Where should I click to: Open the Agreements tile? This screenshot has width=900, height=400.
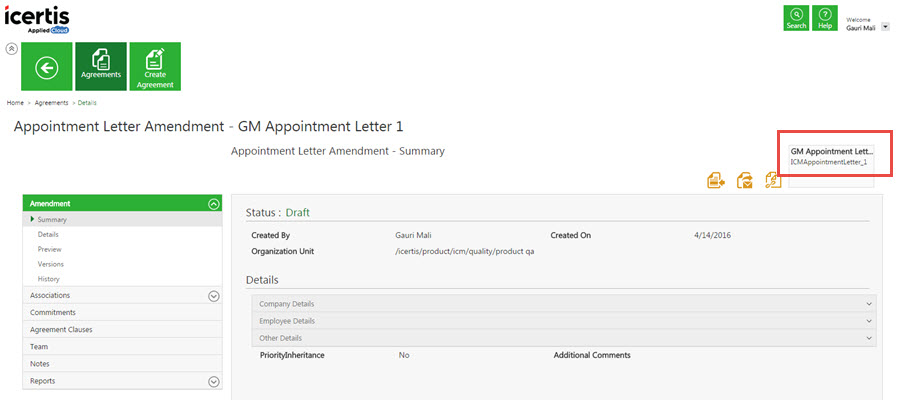101,67
